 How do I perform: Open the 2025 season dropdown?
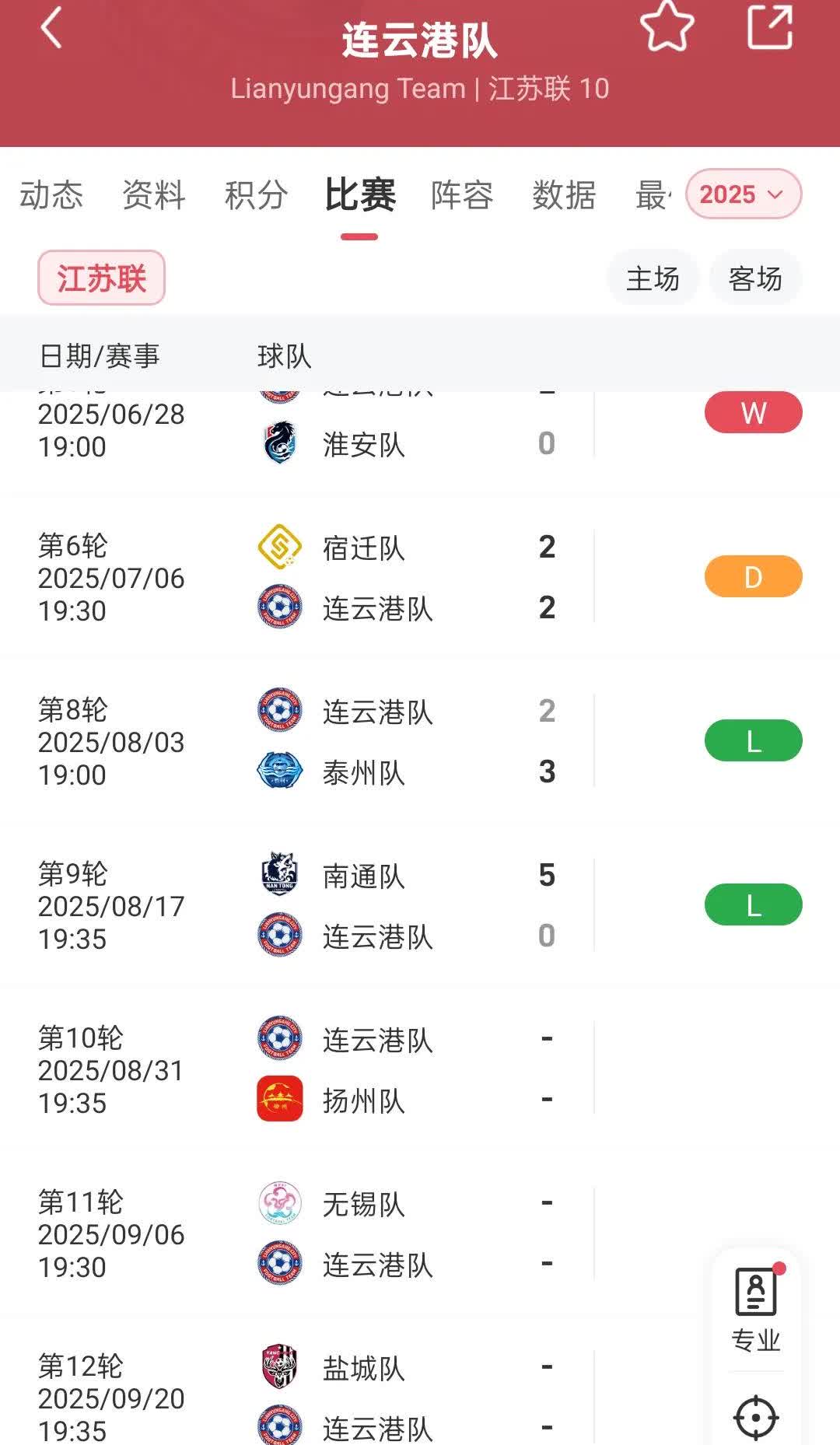tap(742, 194)
